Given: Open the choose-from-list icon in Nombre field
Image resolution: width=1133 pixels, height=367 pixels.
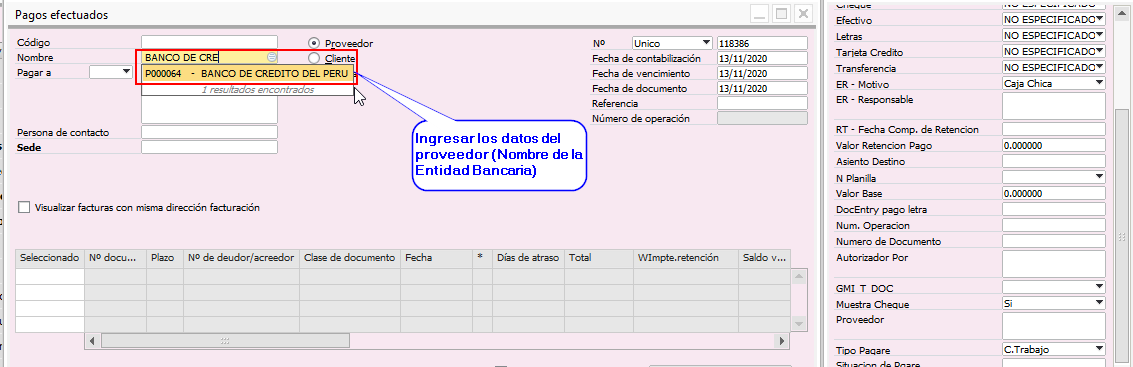Looking at the screenshot, I should click(272, 57).
